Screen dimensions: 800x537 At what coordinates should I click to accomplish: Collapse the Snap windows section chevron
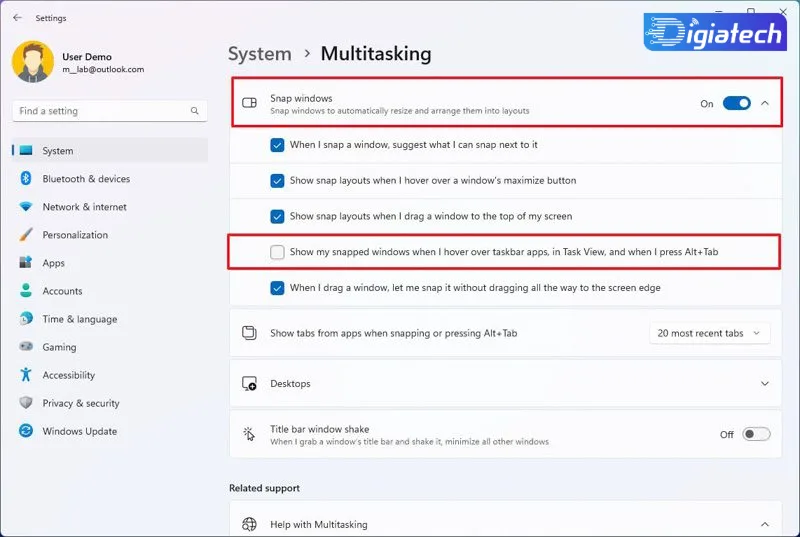coord(765,103)
